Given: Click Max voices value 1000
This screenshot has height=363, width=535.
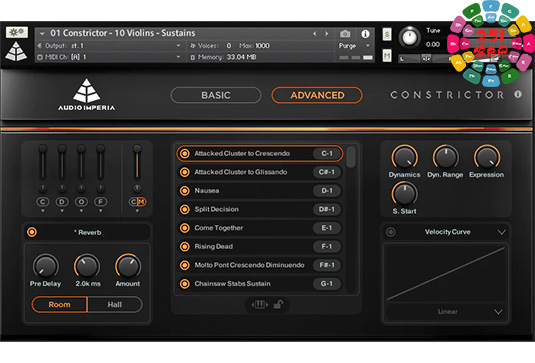Looking at the screenshot, I should click(262, 46).
